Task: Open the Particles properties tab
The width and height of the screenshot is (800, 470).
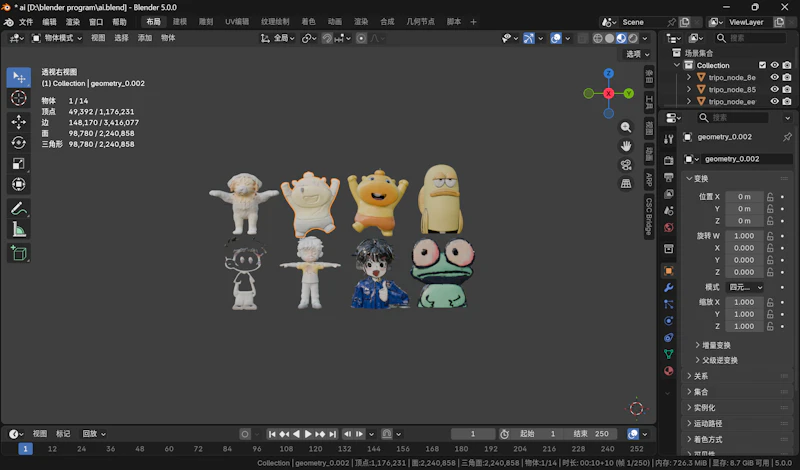Action: (668, 304)
